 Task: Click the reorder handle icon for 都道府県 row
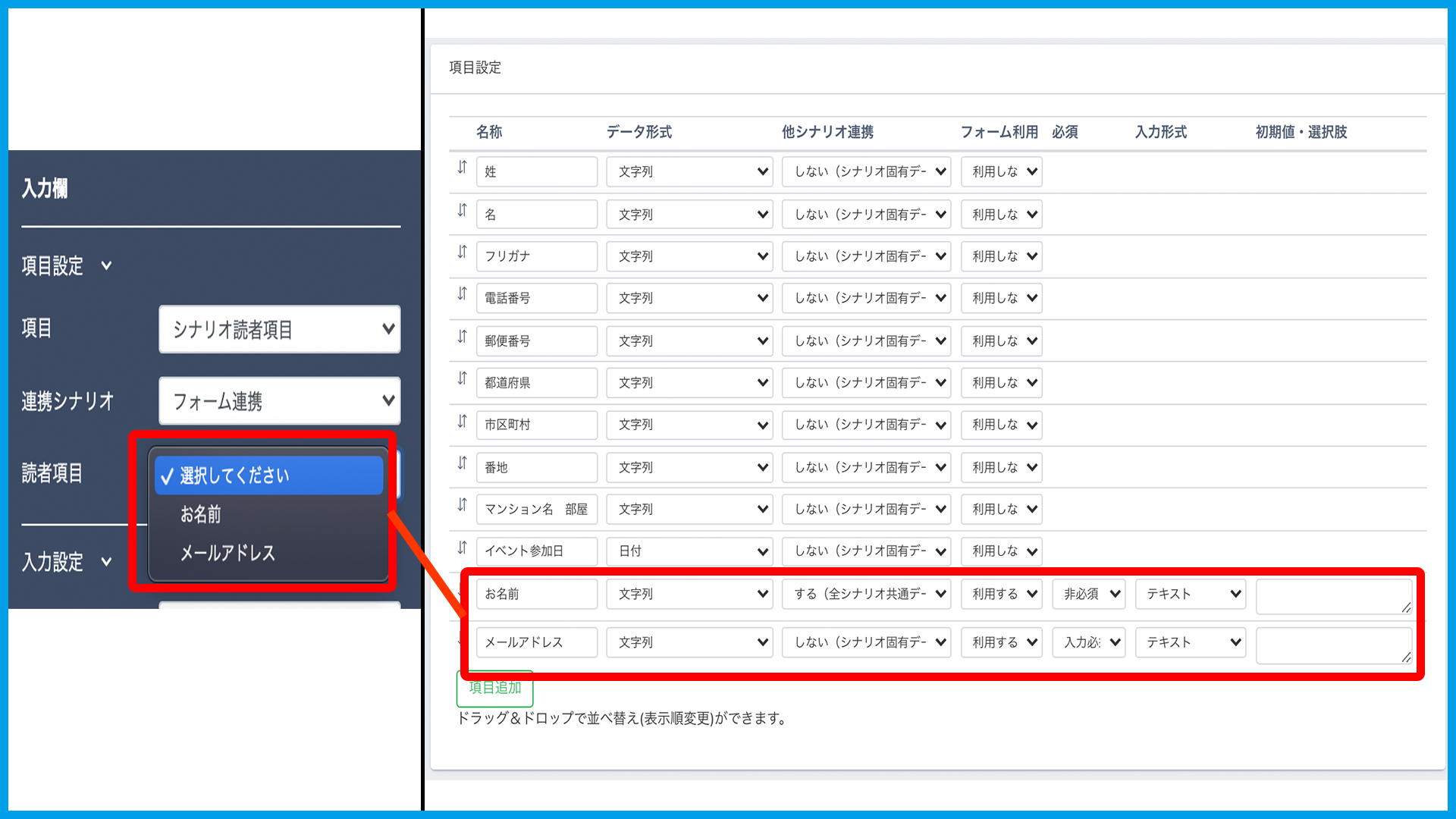coord(462,378)
